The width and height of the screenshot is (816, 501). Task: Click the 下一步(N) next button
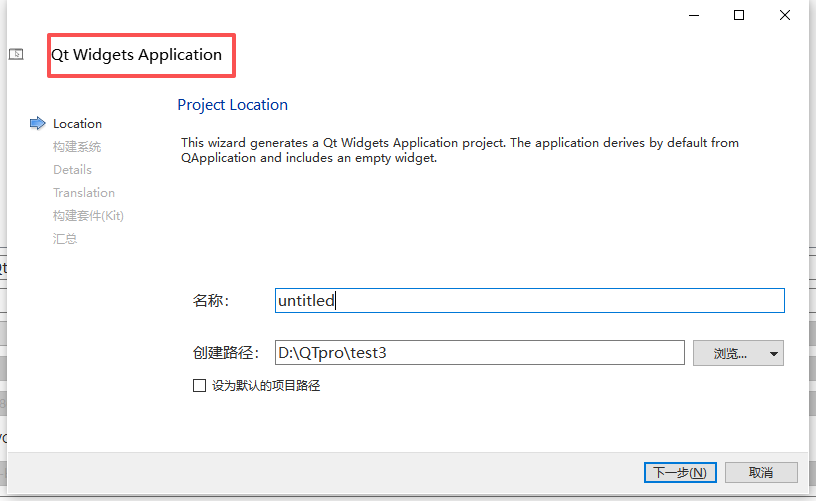[680, 472]
